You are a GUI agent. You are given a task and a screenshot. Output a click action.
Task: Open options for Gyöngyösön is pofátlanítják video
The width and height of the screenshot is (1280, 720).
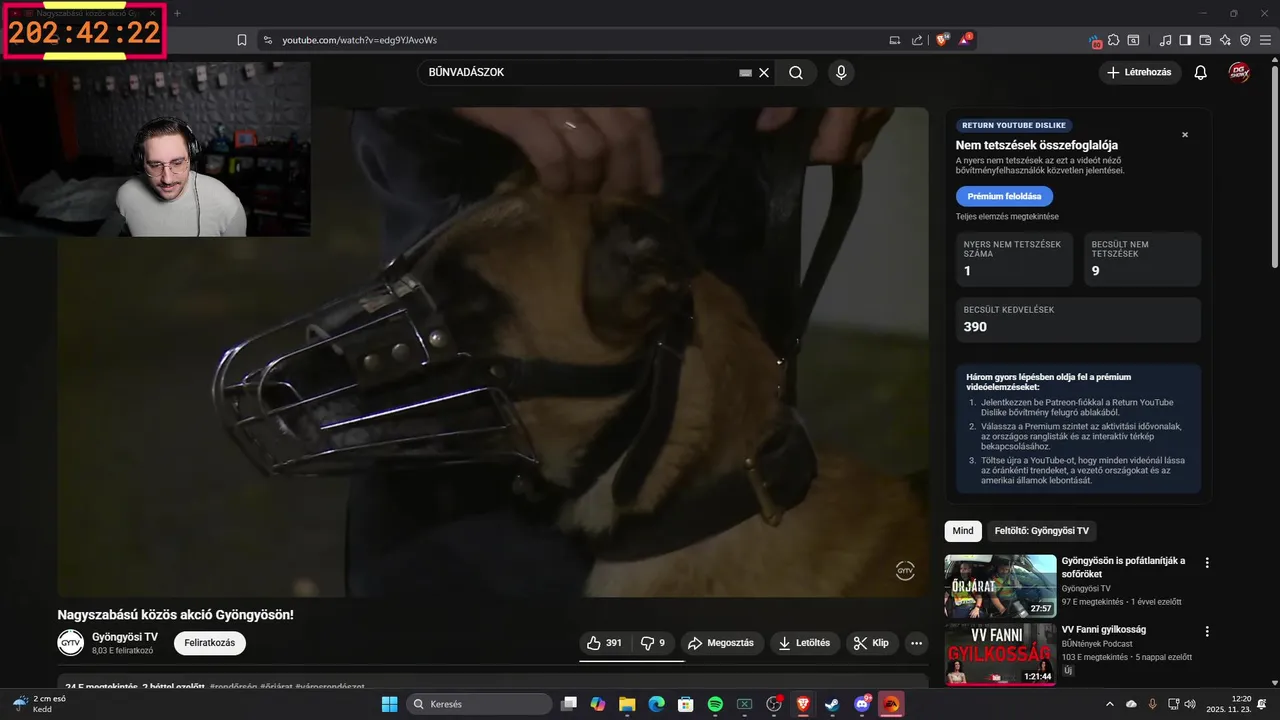click(1207, 563)
